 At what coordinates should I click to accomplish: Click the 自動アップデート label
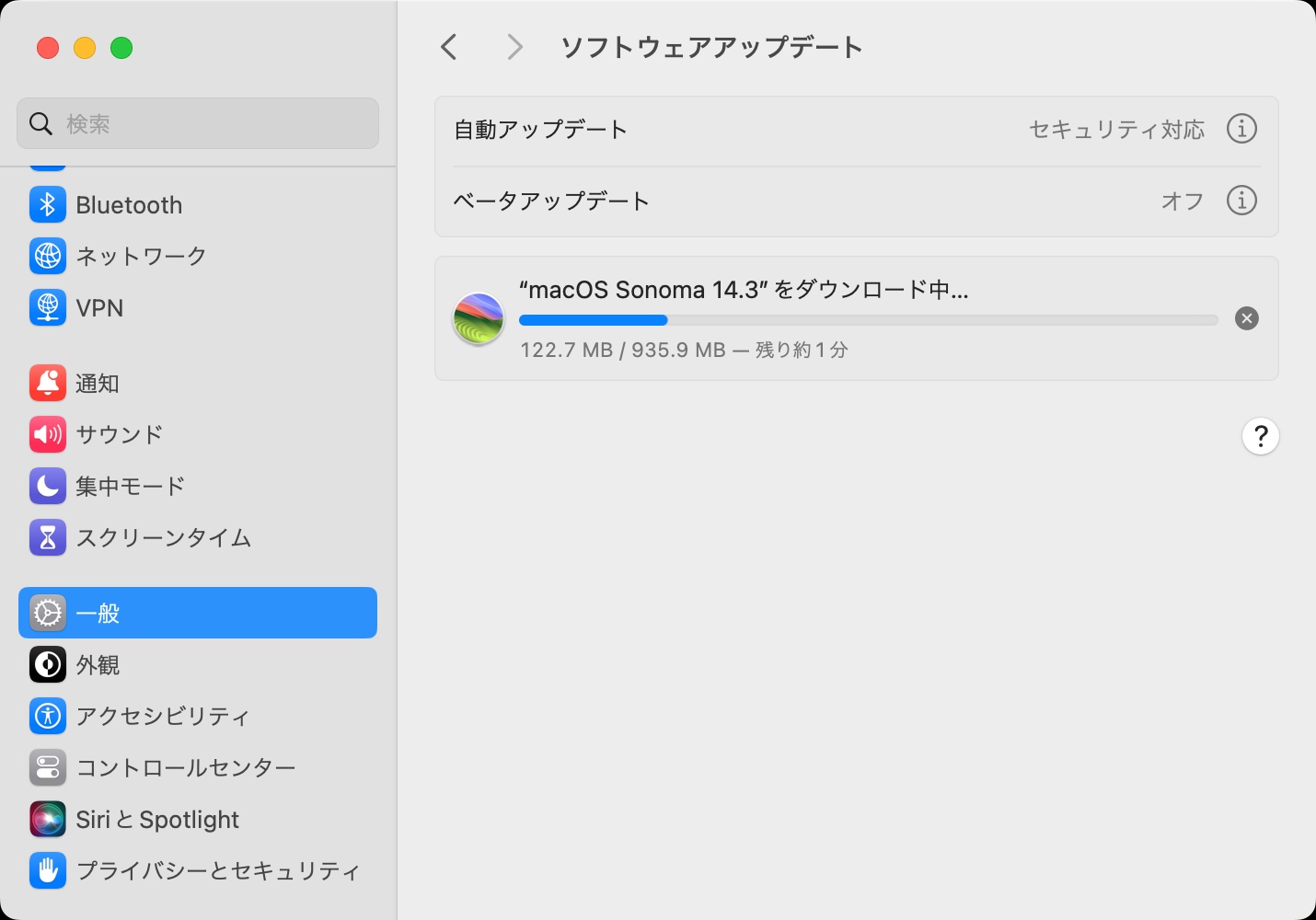coord(540,129)
